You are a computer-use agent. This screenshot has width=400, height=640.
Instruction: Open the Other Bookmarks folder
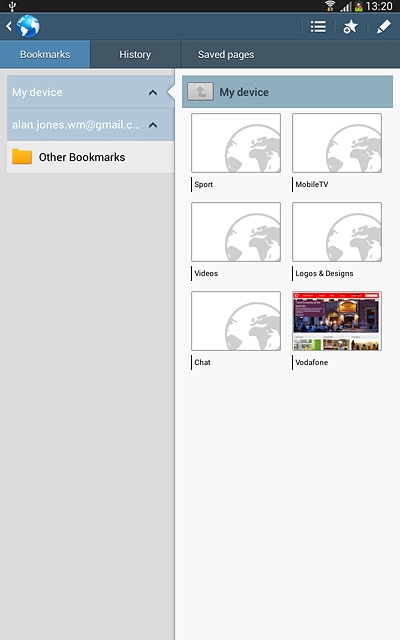(x=91, y=157)
